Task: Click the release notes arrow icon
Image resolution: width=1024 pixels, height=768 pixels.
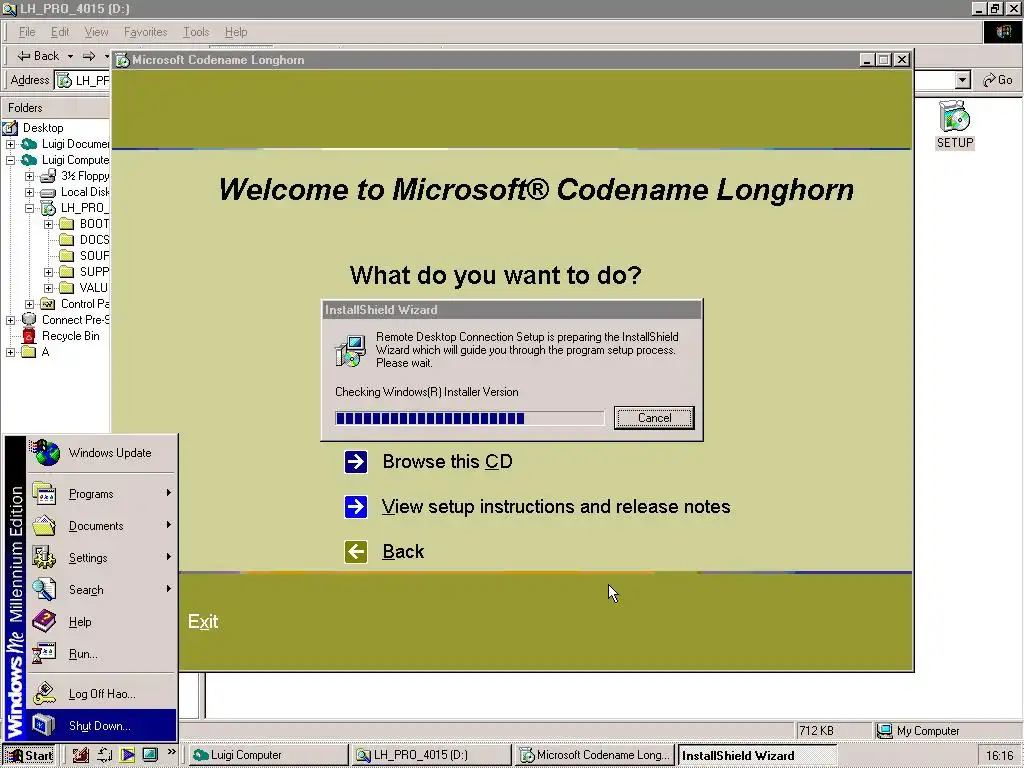Action: click(356, 507)
